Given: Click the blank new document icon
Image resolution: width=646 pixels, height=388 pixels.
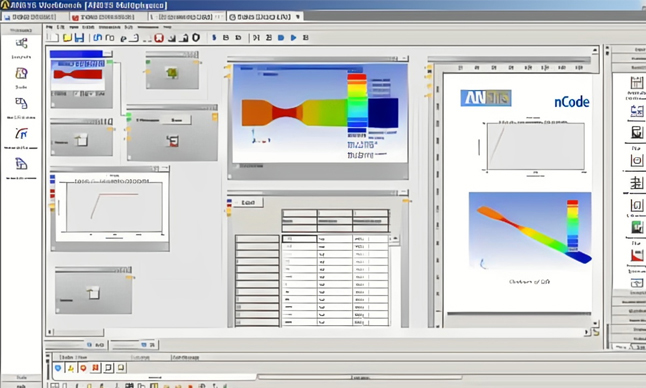Looking at the screenshot, I should (53, 37).
